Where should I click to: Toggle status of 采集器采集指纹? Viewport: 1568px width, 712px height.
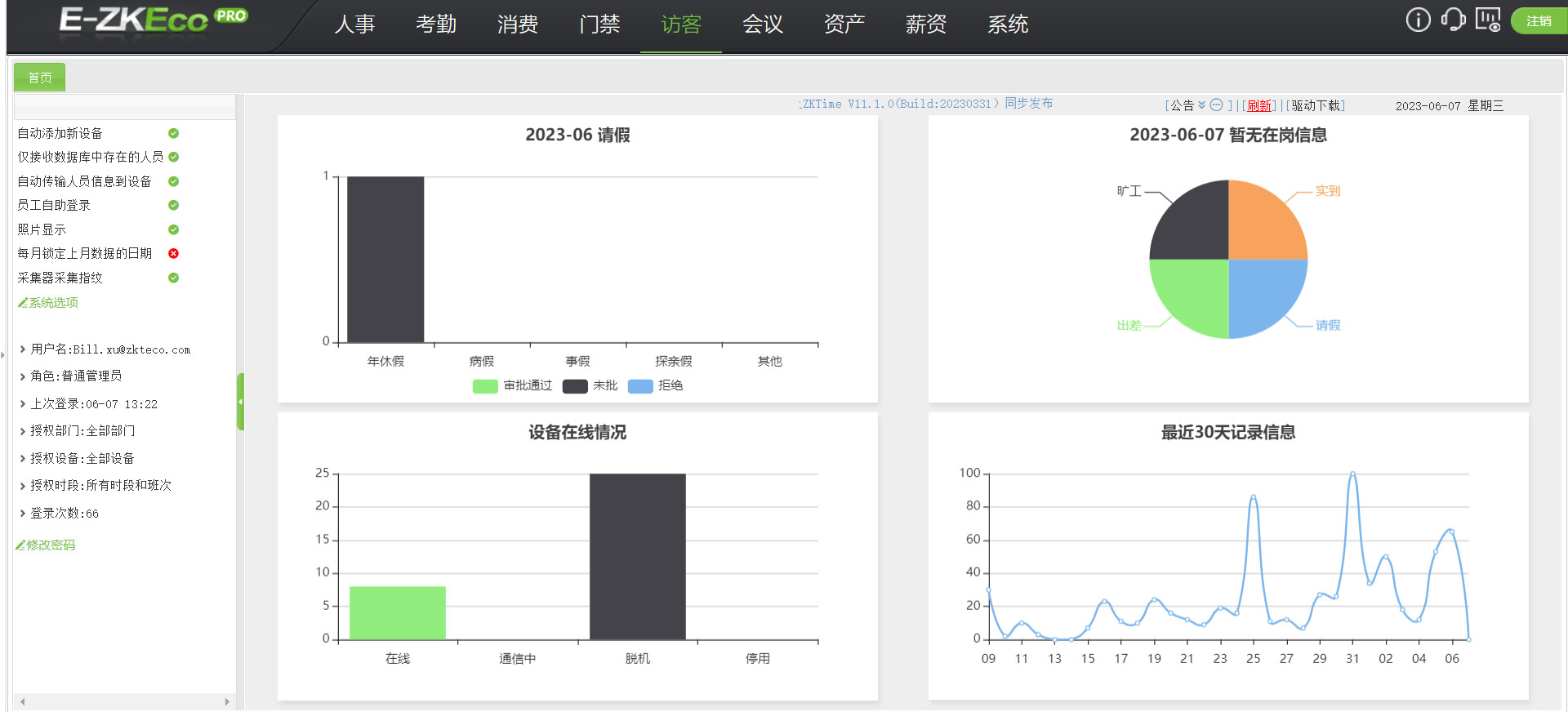tap(173, 278)
